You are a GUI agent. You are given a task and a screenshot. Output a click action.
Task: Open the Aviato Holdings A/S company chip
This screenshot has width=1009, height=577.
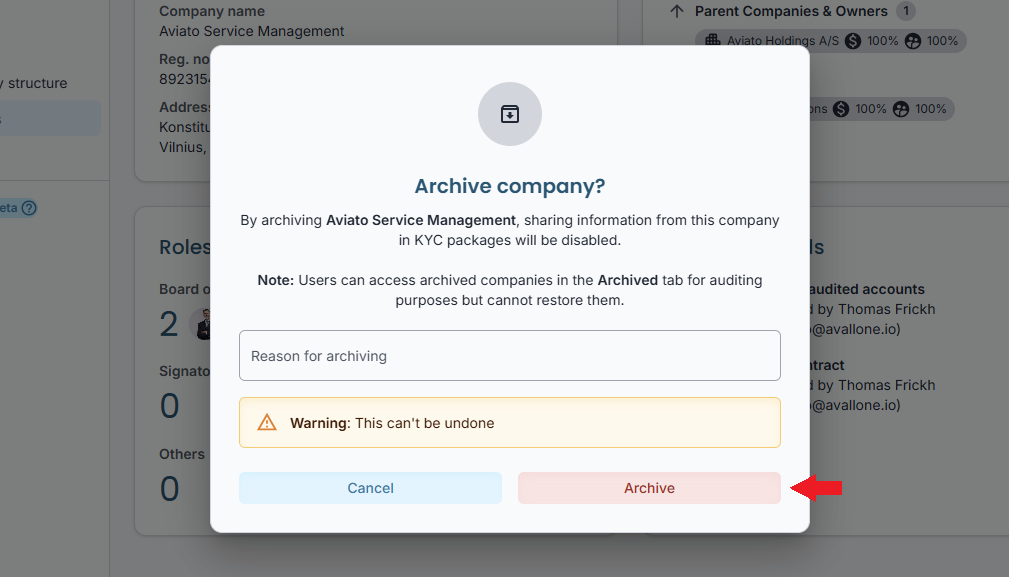click(830, 41)
